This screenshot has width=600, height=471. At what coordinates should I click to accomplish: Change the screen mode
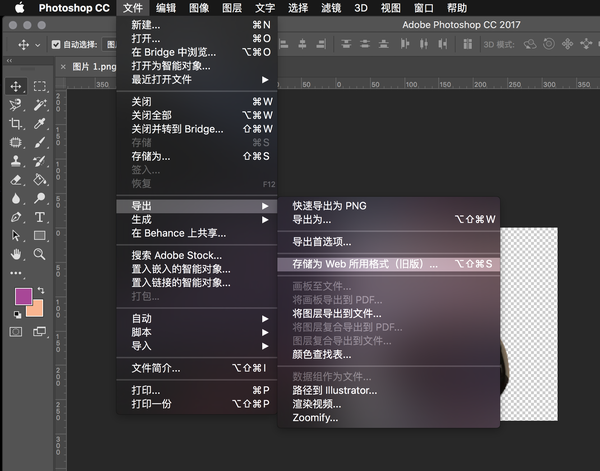point(39,332)
